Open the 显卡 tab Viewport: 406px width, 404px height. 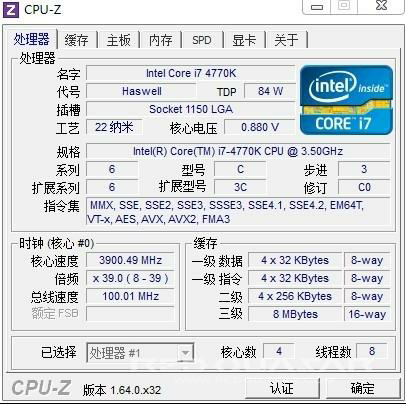click(x=244, y=40)
